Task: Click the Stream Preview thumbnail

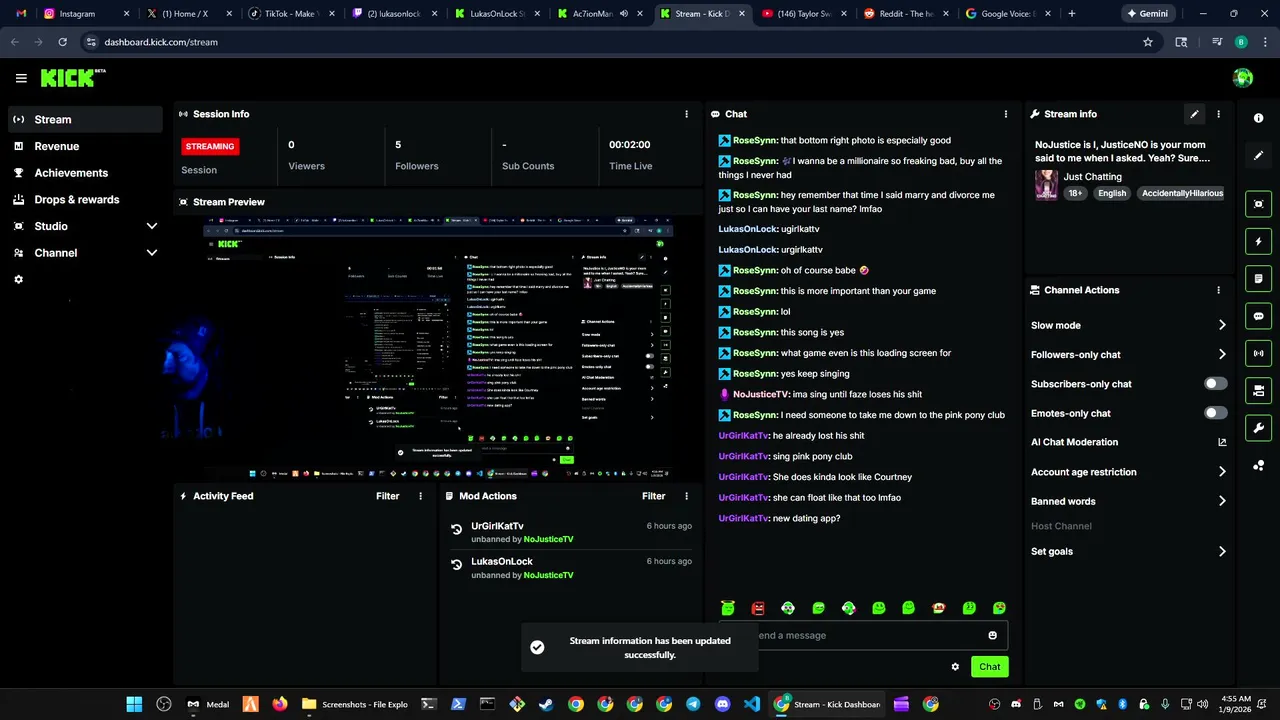Action: [437, 348]
